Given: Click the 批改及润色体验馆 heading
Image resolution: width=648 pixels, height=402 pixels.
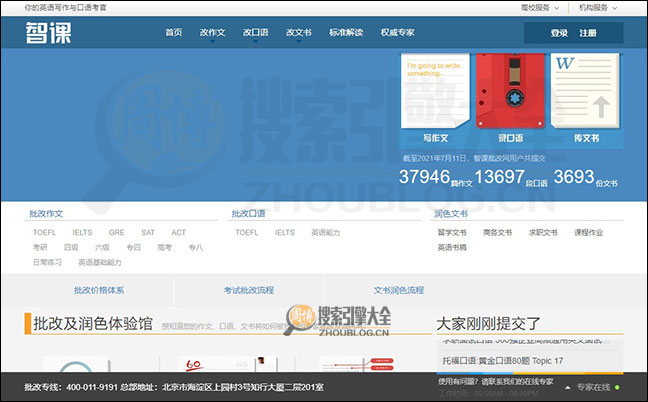Looking at the screenshot, I should click(x=93, y=324).
